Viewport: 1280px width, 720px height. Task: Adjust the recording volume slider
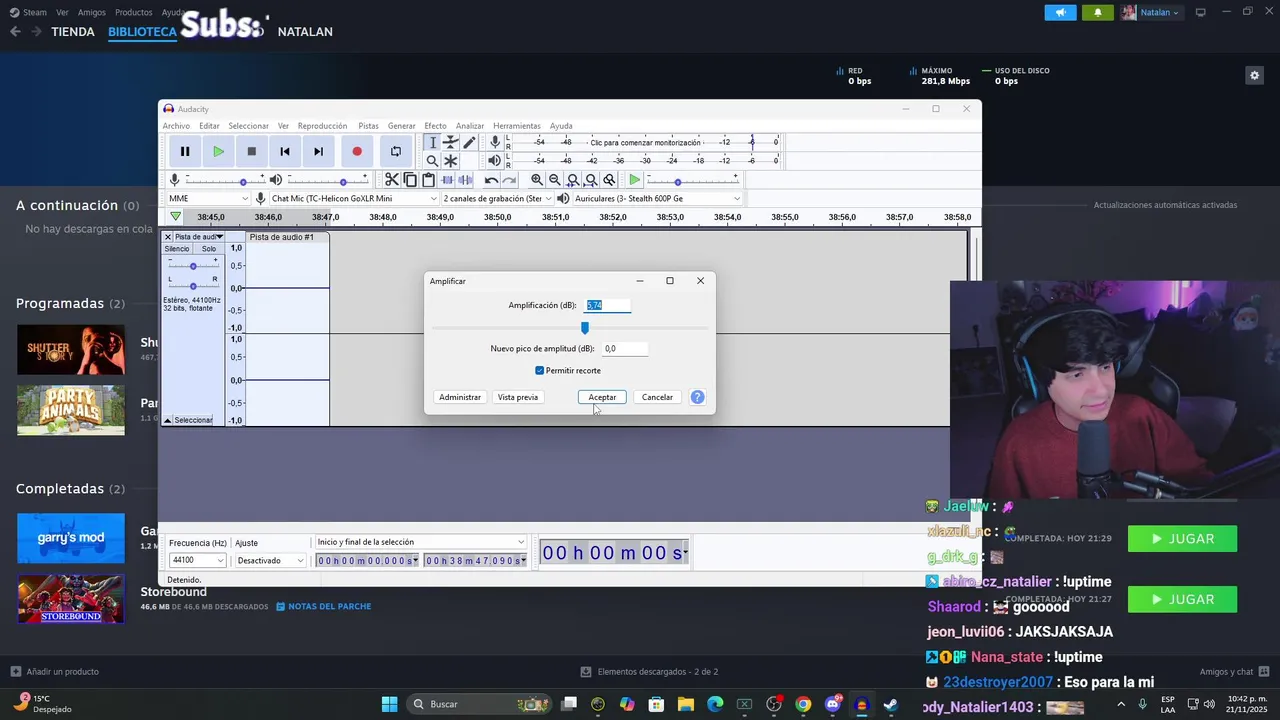(x=228, y=181)
